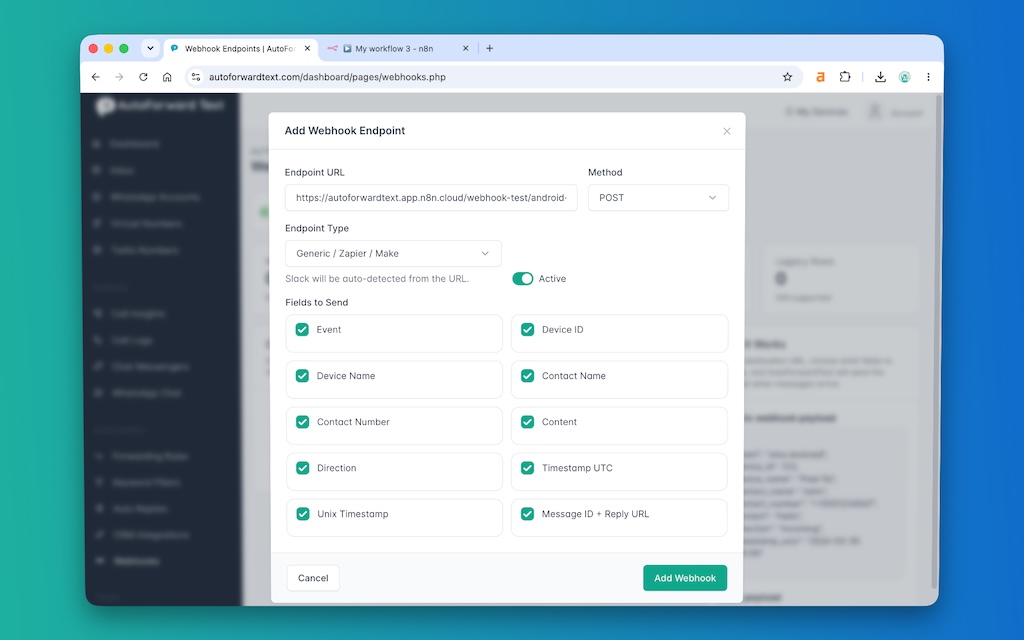Uncheck the Contact Number field
The image size is (1024, 640).
pos(302,422)
